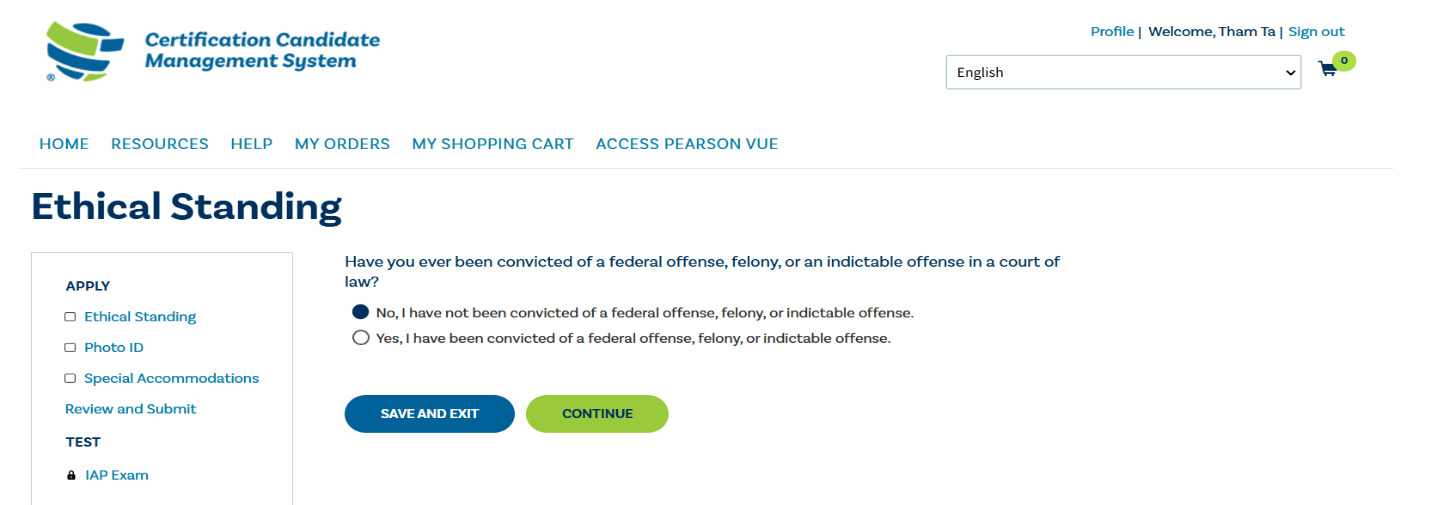
Task: Tick the Photo ID sidebar checkbox
Action: click(x=70, y=348)
